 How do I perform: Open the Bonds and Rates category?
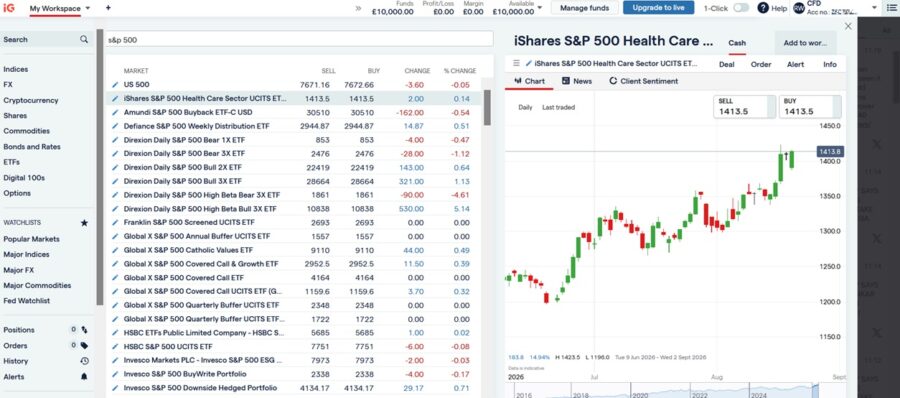pos(32,146)
